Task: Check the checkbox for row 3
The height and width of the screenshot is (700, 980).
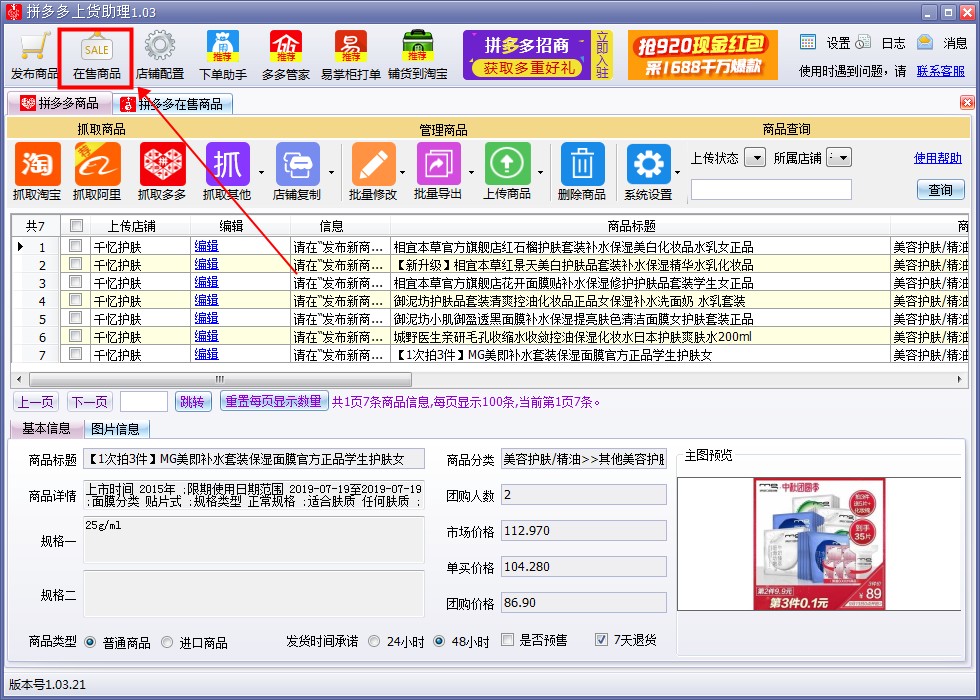Action: click(76, 282)
